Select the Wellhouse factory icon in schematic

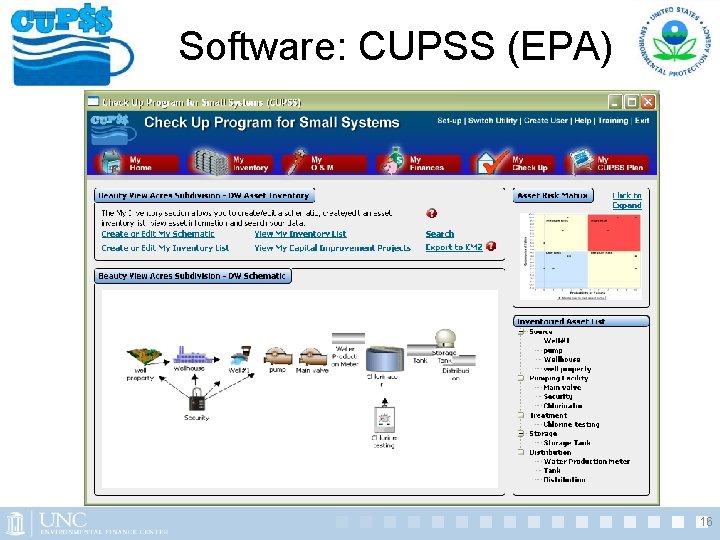coord(193,355)
